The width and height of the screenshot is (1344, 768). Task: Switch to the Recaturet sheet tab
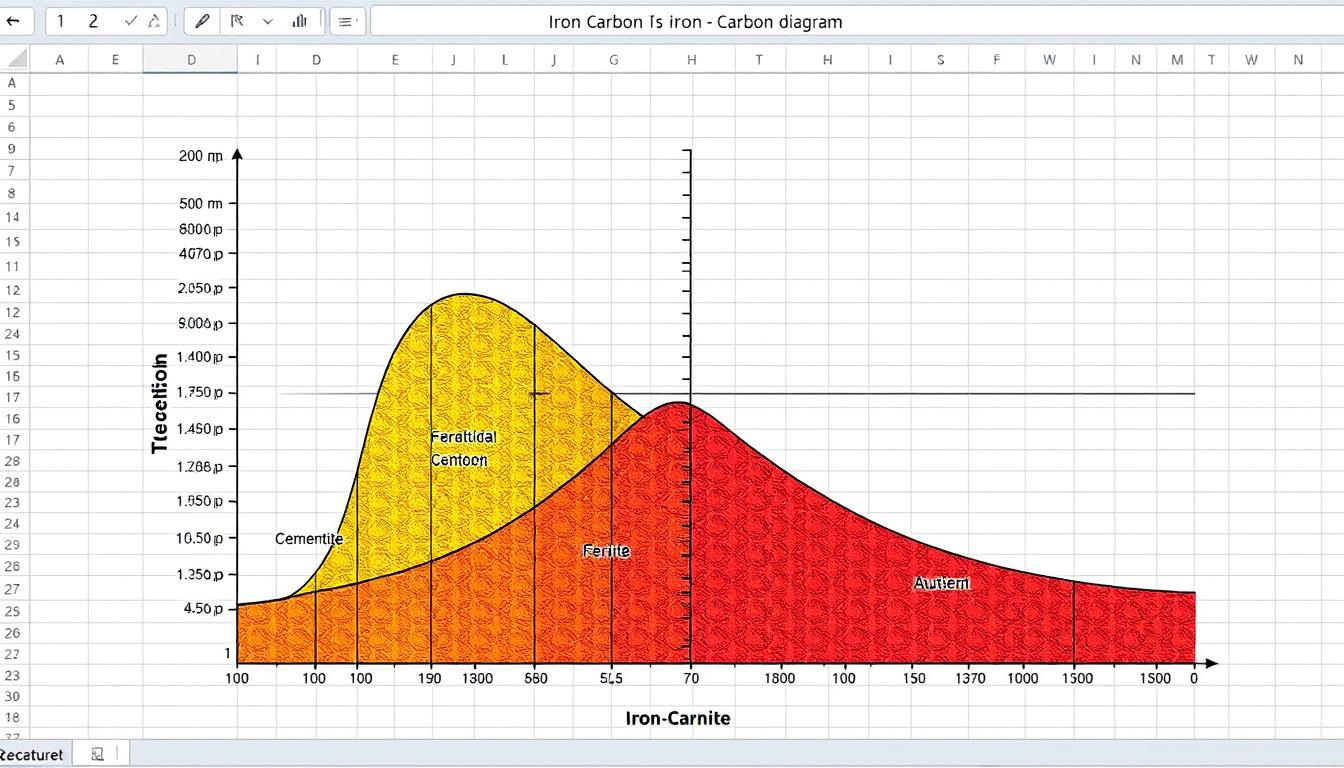tap(32, 755)
